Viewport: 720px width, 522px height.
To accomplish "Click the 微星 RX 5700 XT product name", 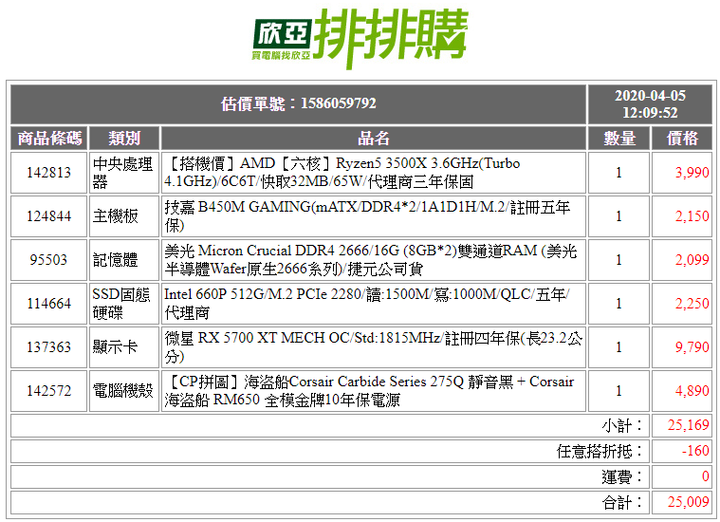I will 373,347.
